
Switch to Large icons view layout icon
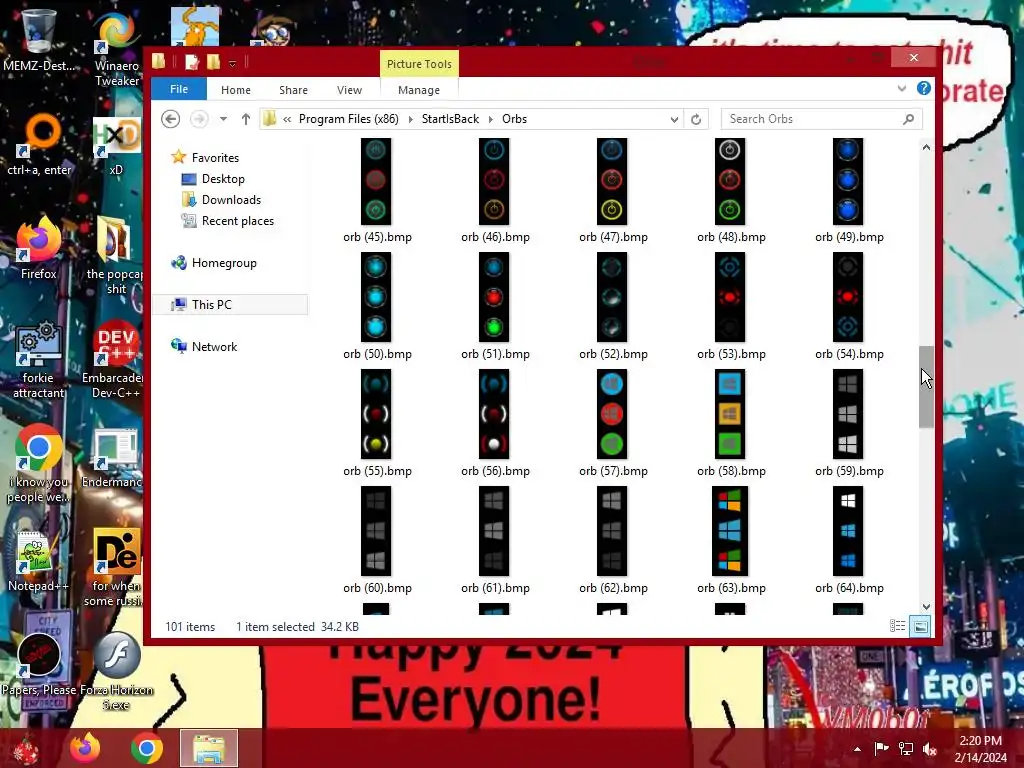pos(920,626)
